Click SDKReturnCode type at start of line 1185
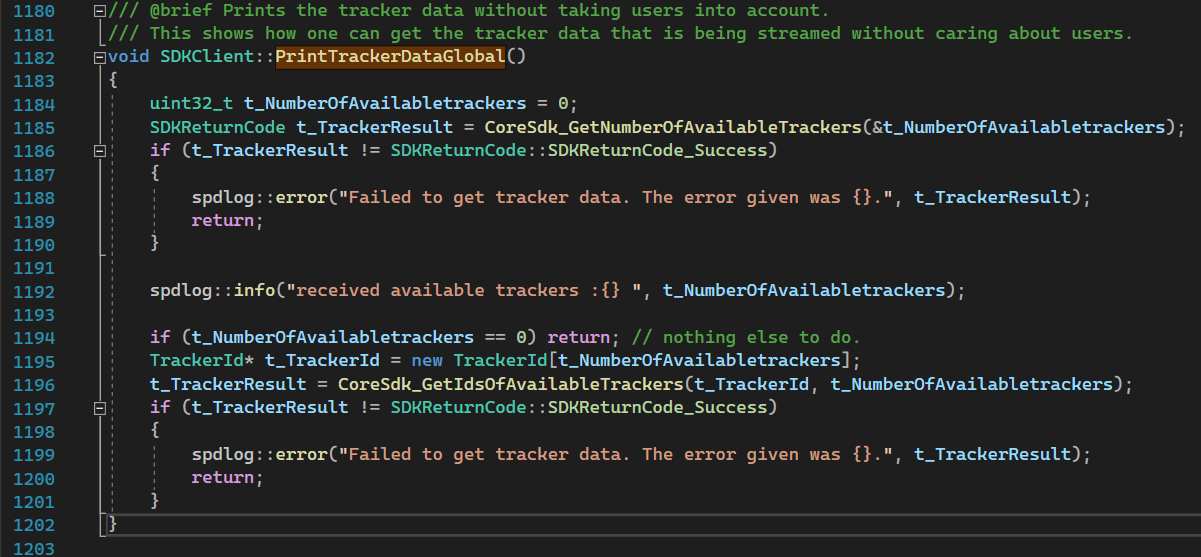1201x557 pixels. coord(217,127)
